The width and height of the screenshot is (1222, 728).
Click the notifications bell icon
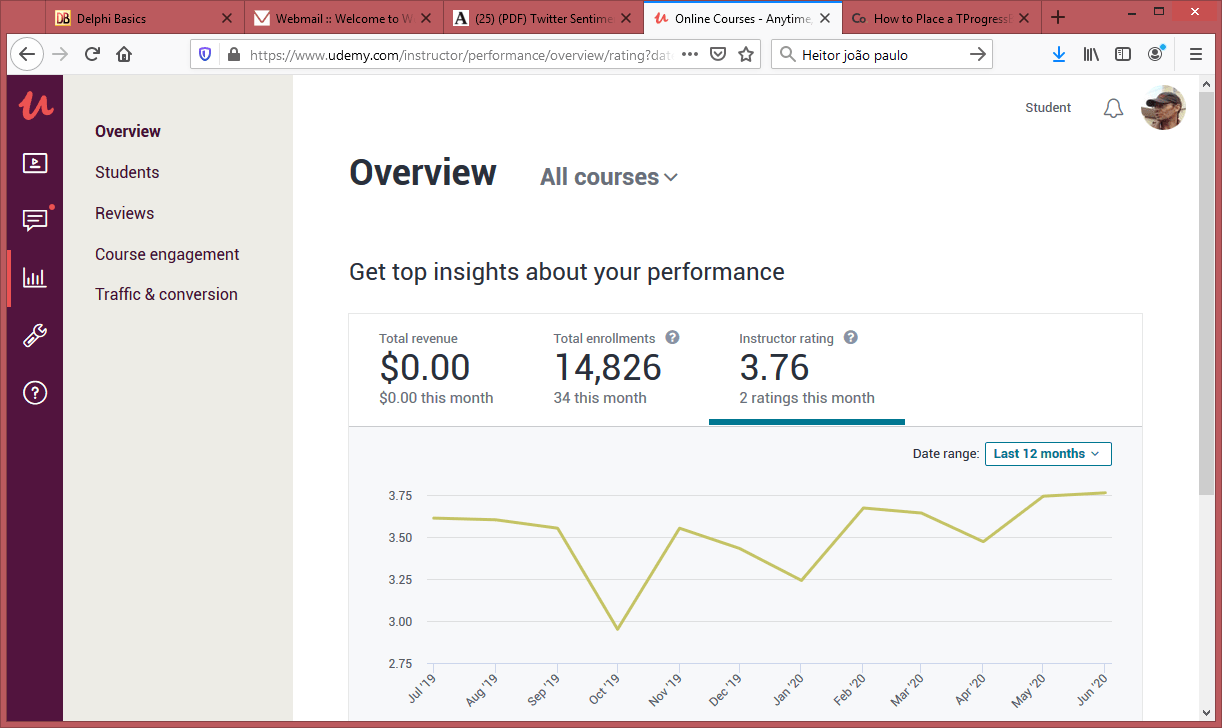(x=1113, y=108)
